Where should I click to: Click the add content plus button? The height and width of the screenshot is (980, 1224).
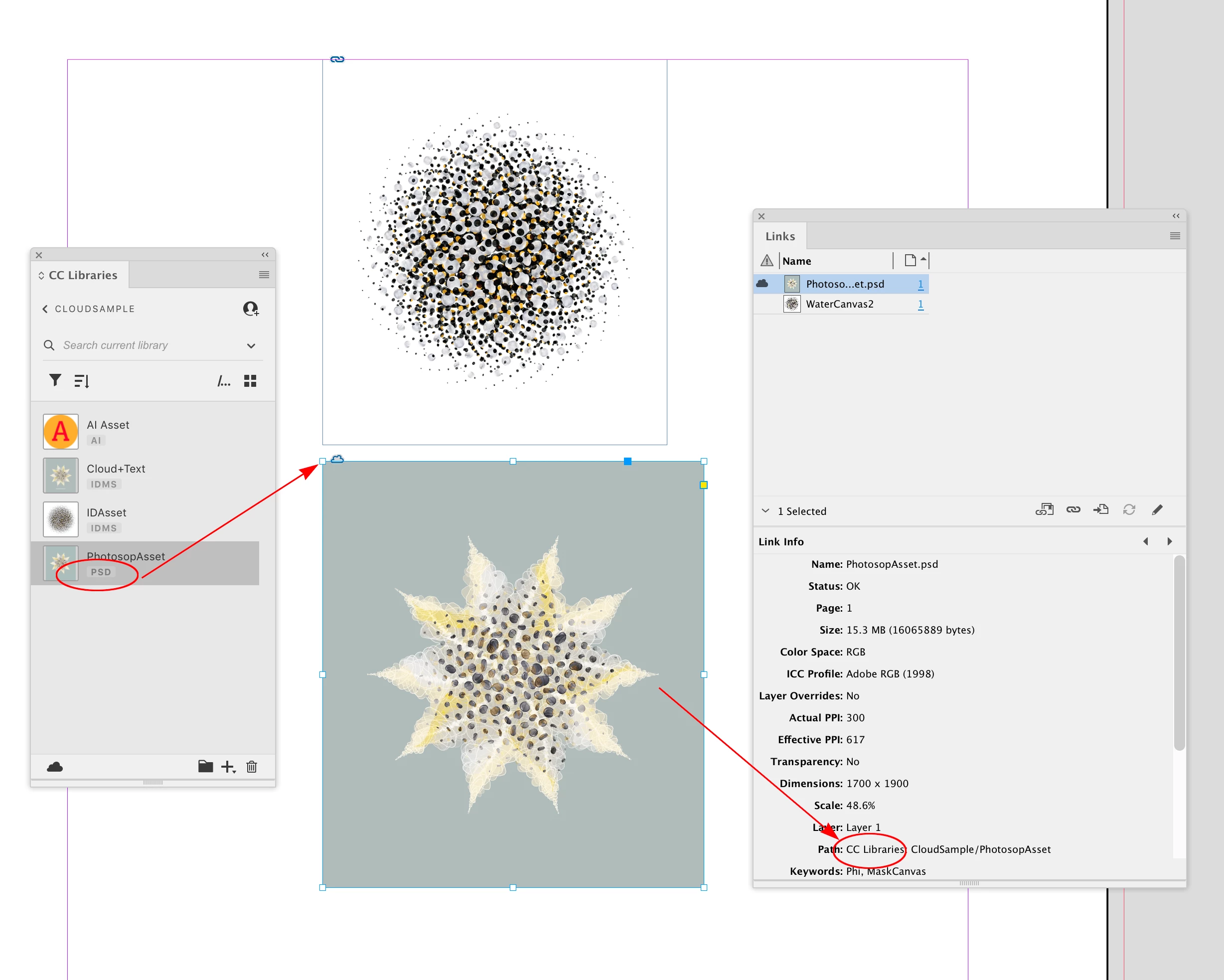[x=227, y=767]
